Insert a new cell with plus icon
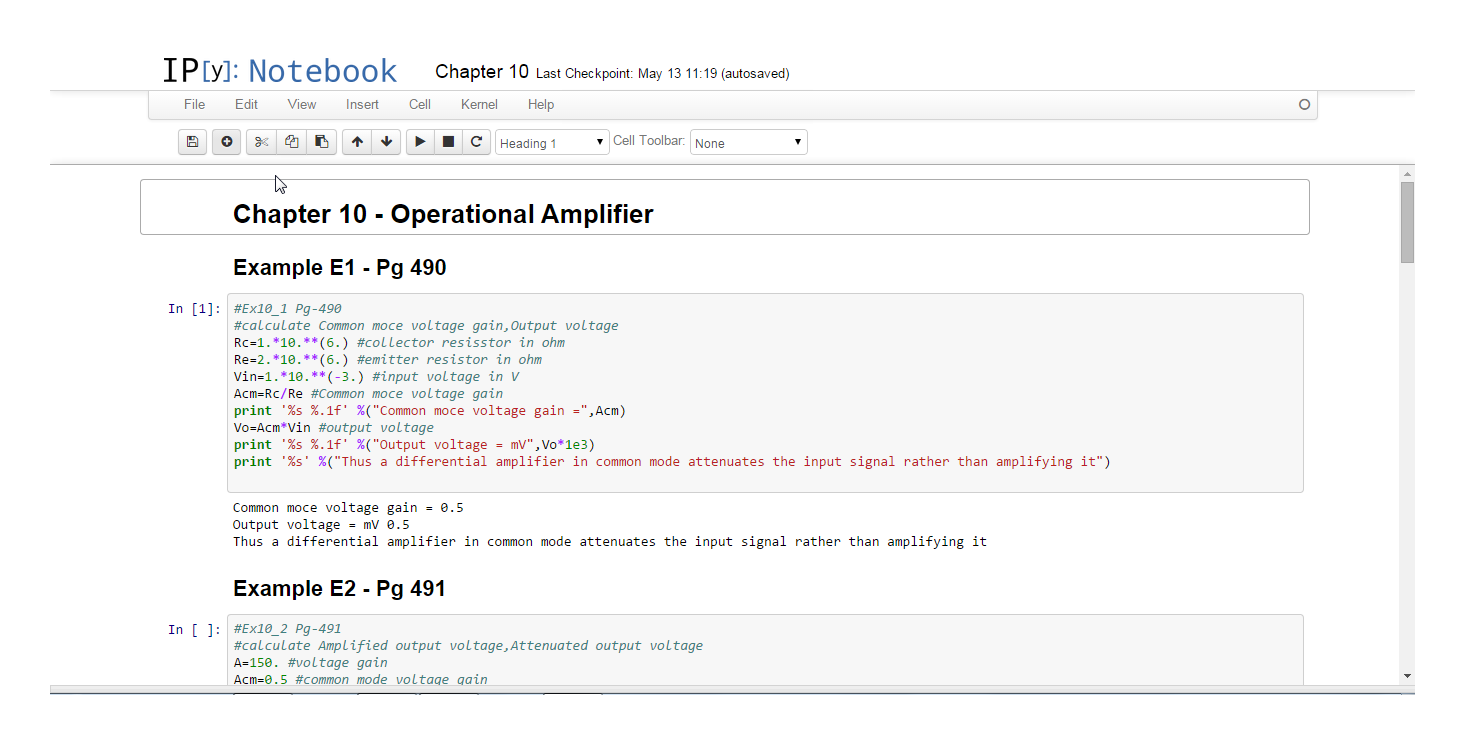Screen dimensions: 1465x745 coord(226,142)
